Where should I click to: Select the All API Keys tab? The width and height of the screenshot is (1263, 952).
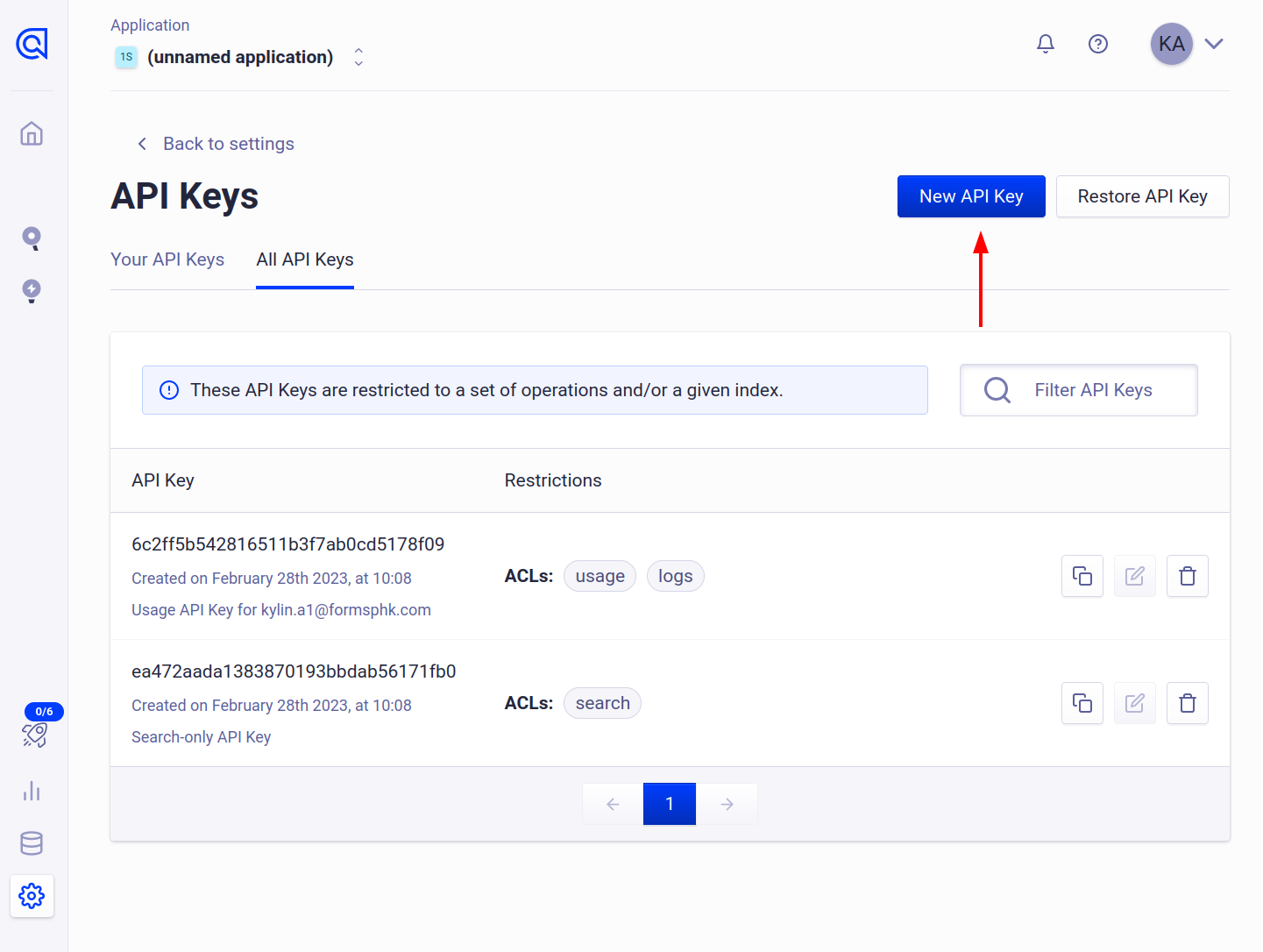[x=304, y=259]
